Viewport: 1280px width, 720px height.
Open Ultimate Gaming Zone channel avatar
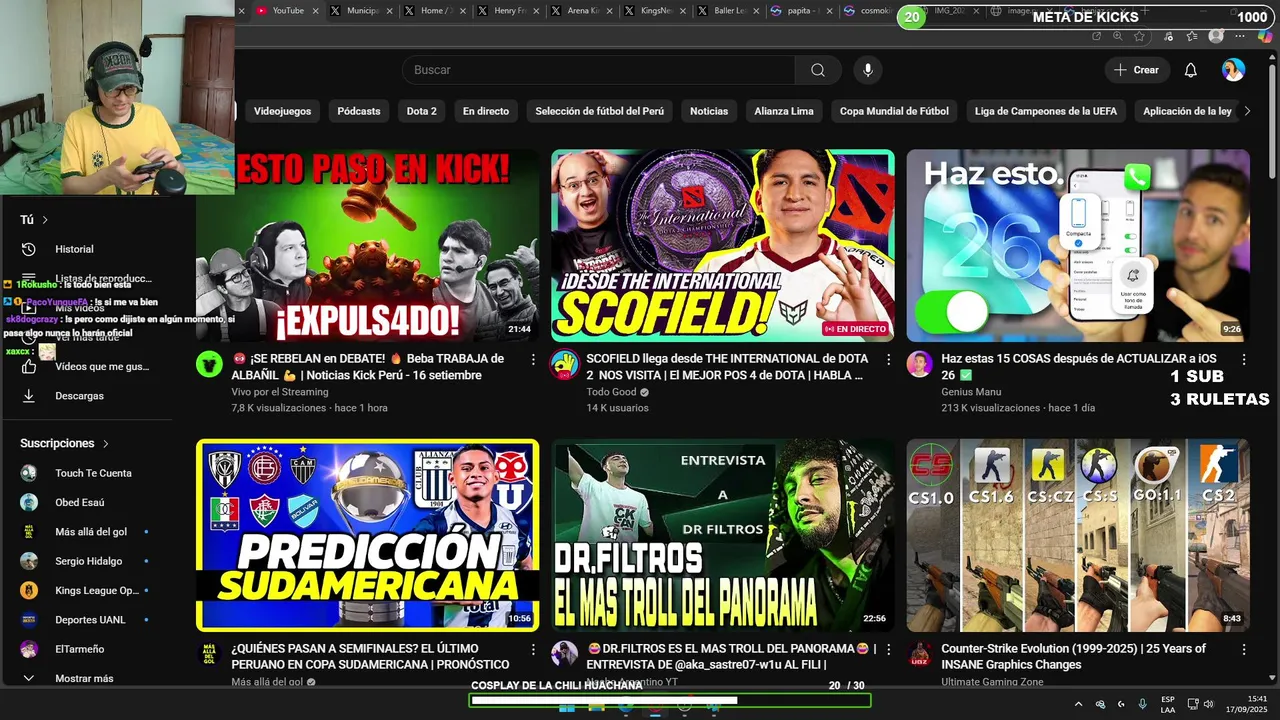(919, 654)
